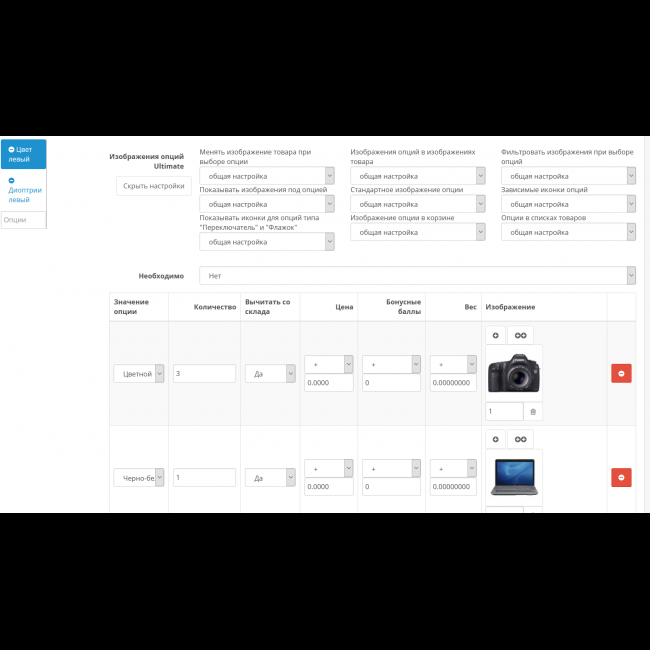
Task: Click the red remove button in the Черно-белый row
Action: click(x=621, y=478)
